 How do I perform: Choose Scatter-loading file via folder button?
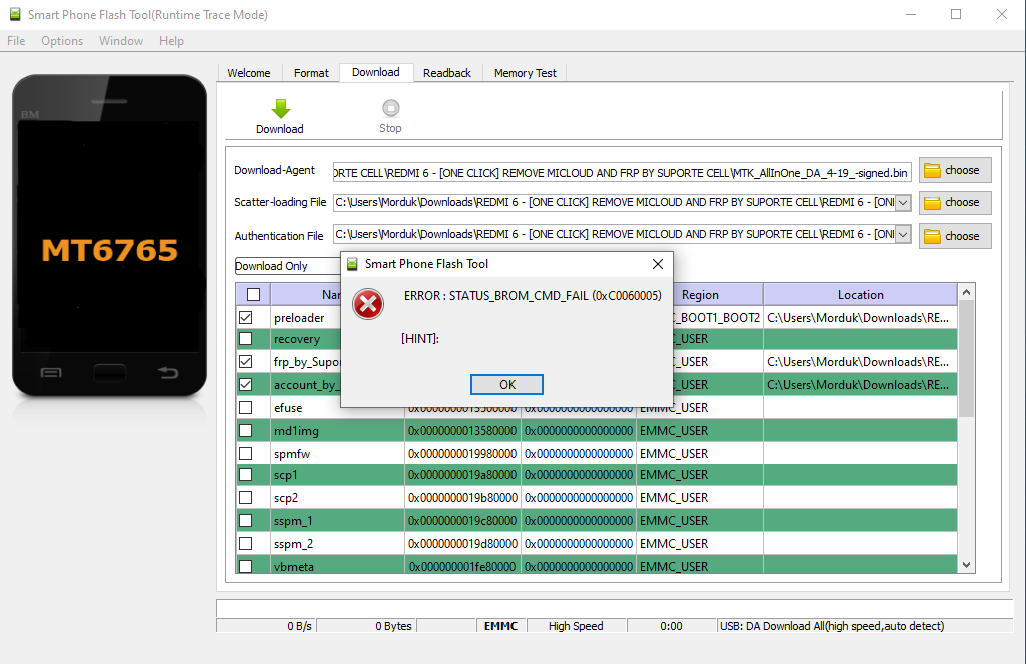(x=955, y=203)
